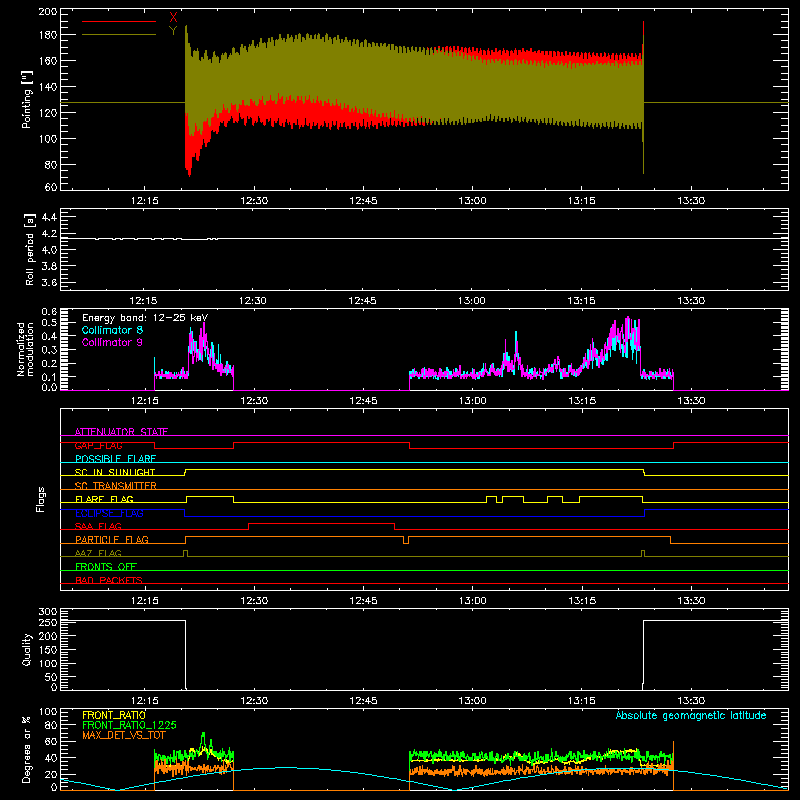Click the 13:00 tick under the Pointing plot
The image size is (800, 800).
coord(472,201)
